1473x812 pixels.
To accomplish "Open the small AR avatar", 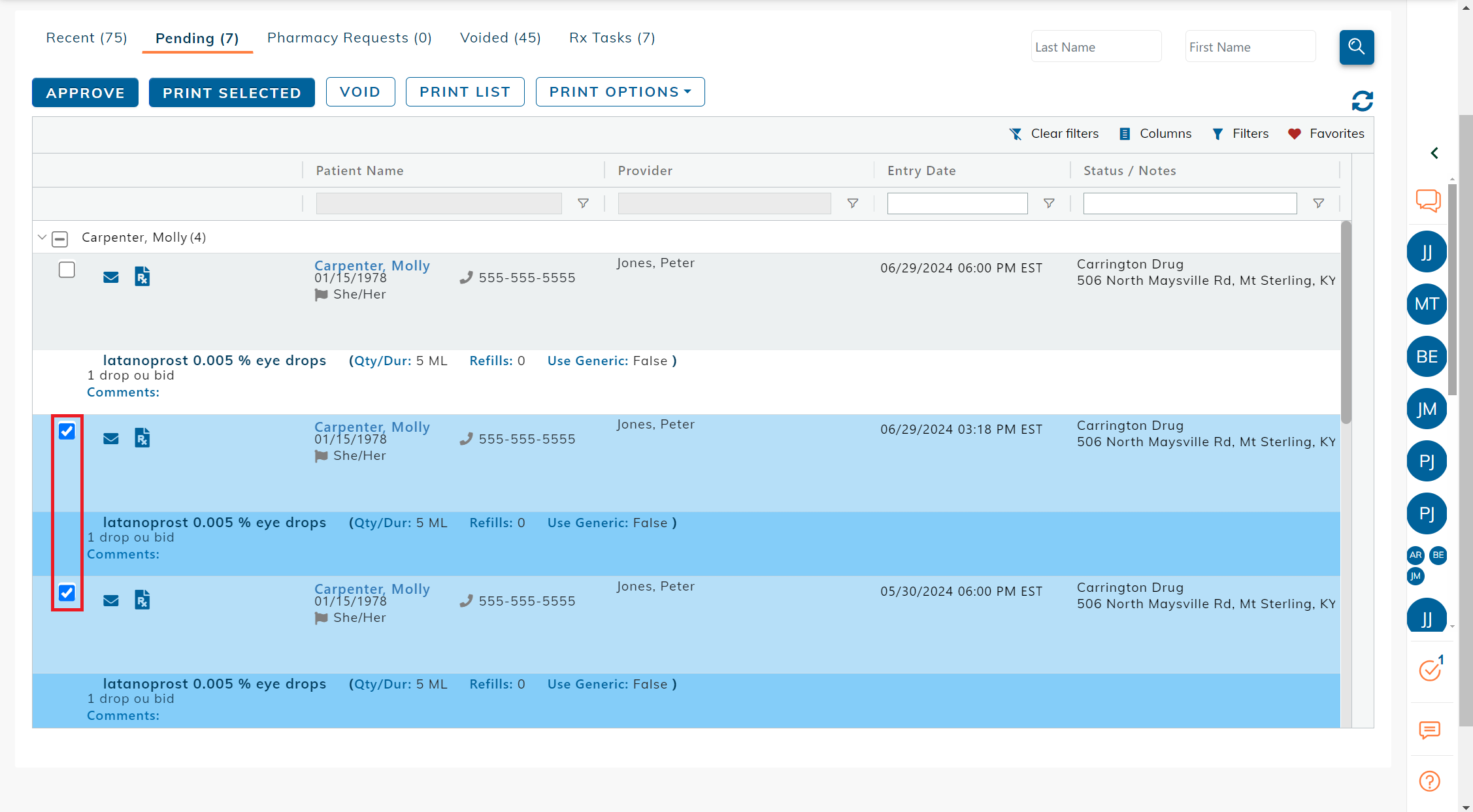I will (1415, 555).
